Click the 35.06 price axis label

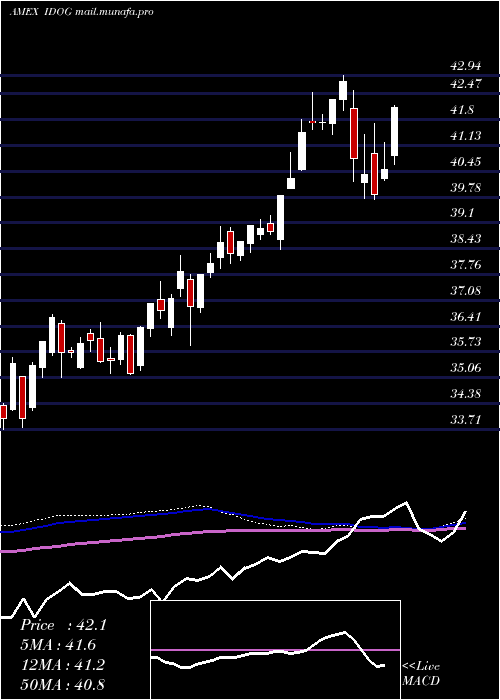click(466, 368)
